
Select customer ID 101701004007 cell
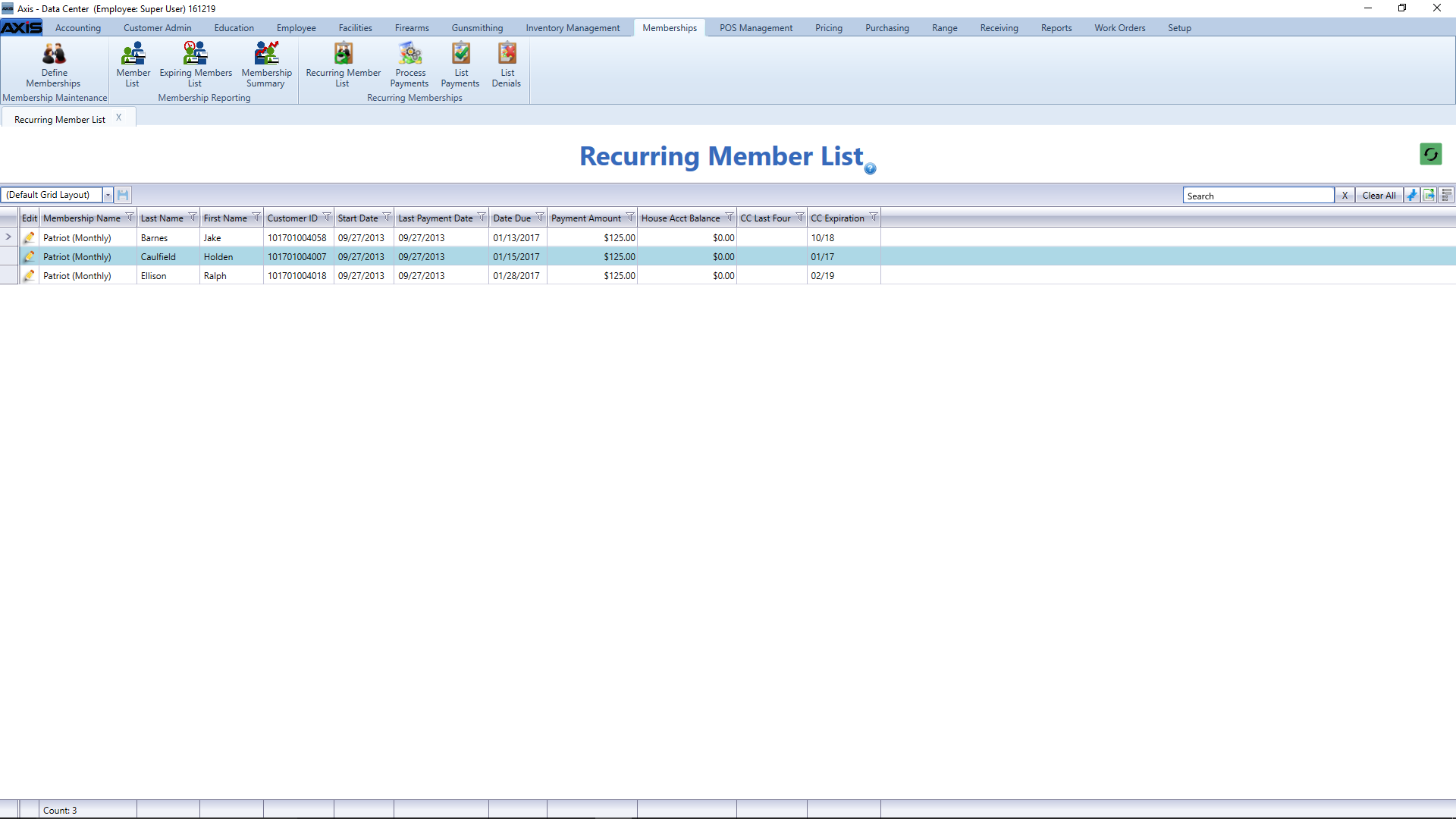(x=297, y=256)
